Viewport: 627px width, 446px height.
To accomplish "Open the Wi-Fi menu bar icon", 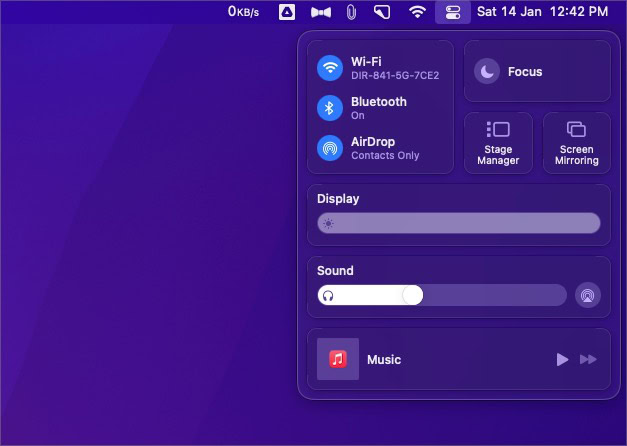I will [x=417, y=12].
